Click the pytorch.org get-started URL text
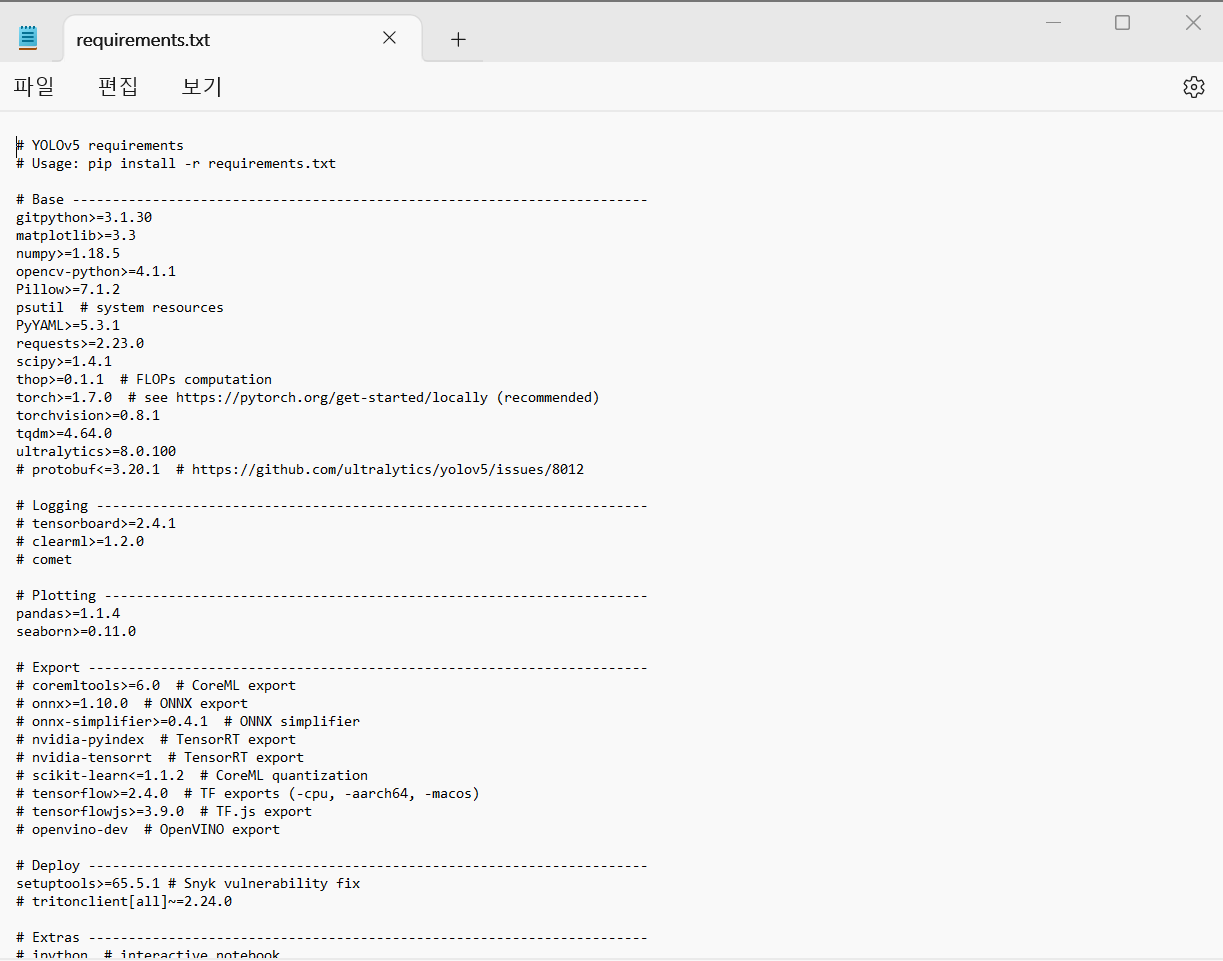 coord(332,397)
